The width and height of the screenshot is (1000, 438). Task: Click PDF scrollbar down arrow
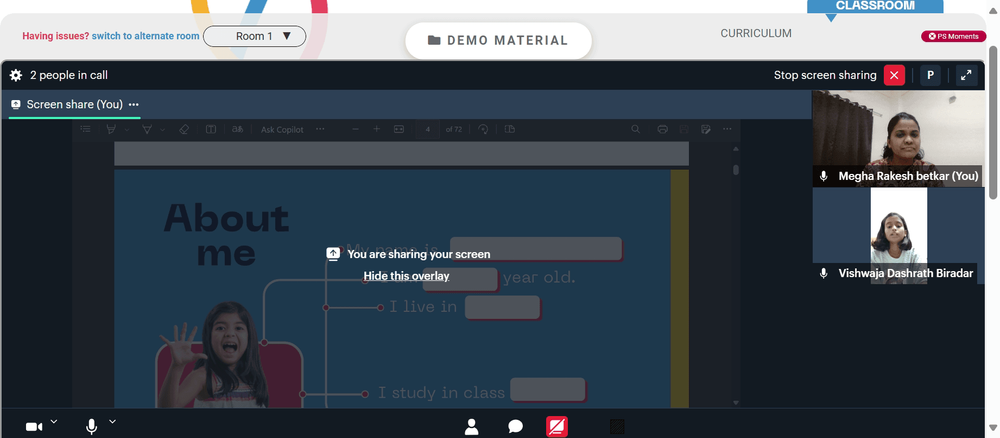[x=736, y=403]
